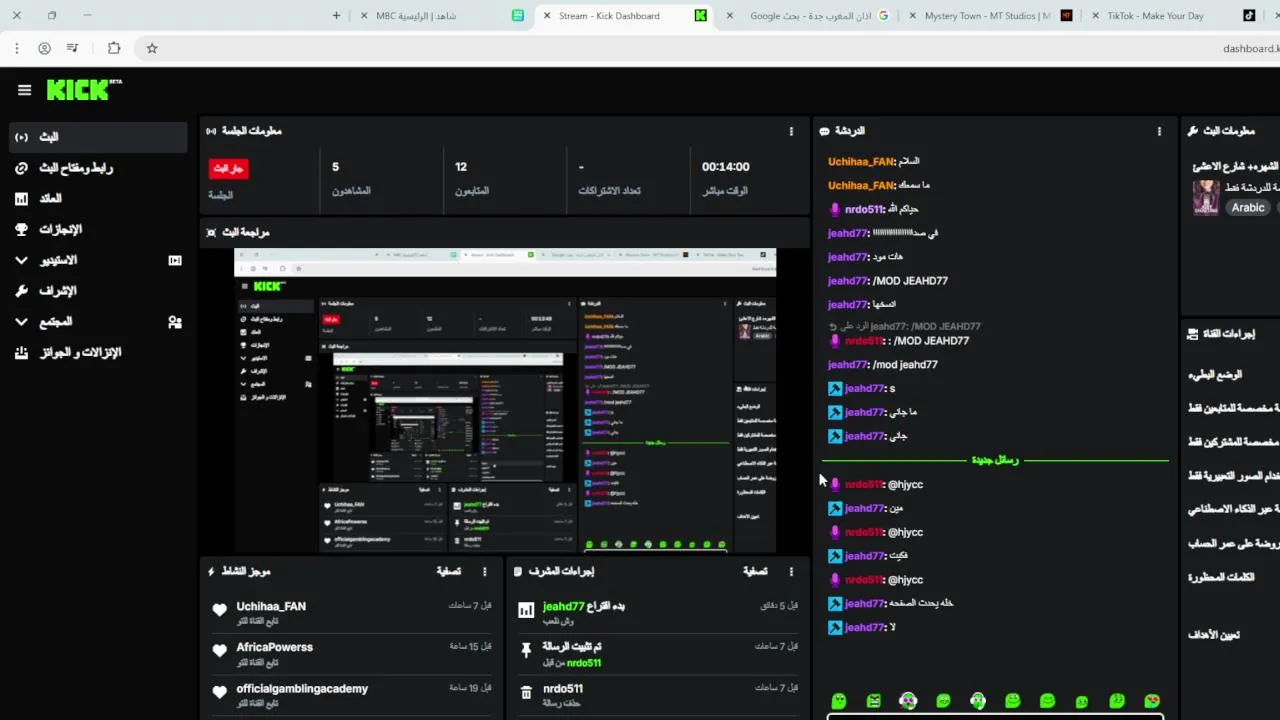Viewport: 1280px width, 720px height.
Task: Click the first green emote in the emote row
Action: coord(839,701)
